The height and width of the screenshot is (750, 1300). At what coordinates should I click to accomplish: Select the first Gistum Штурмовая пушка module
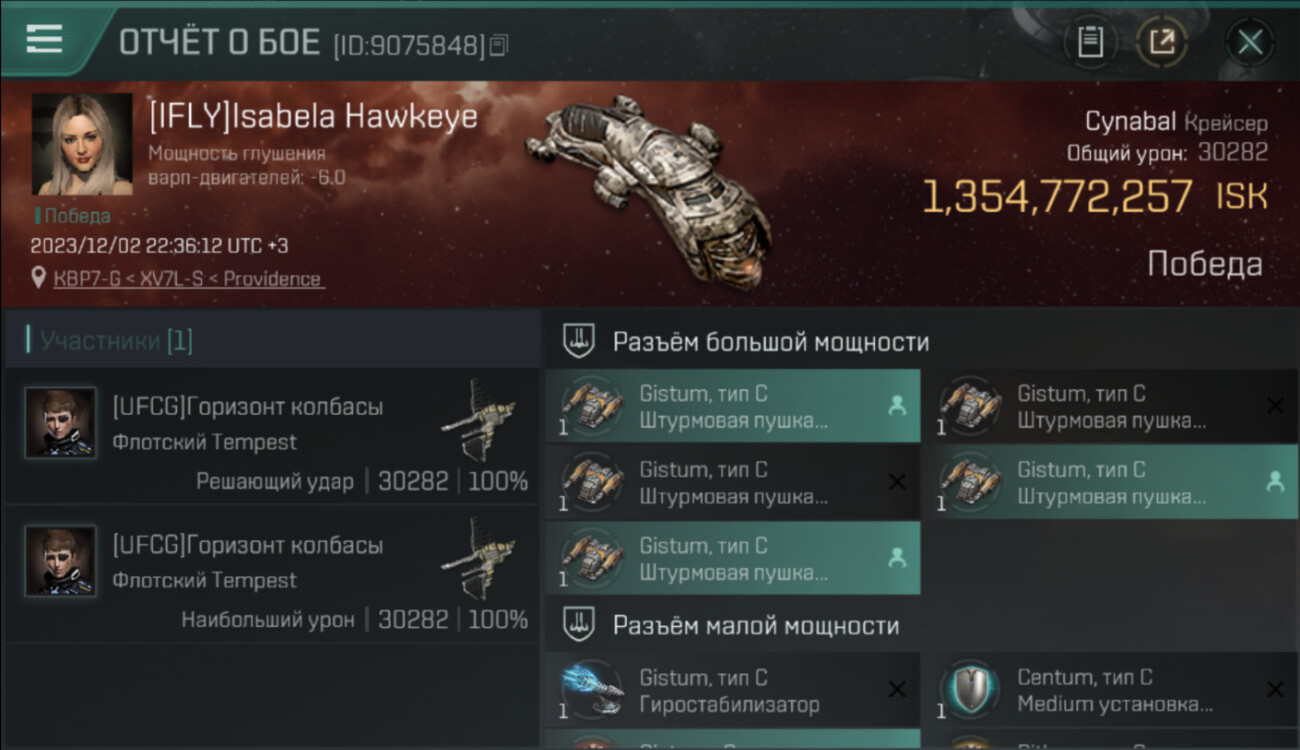point(733,407)
